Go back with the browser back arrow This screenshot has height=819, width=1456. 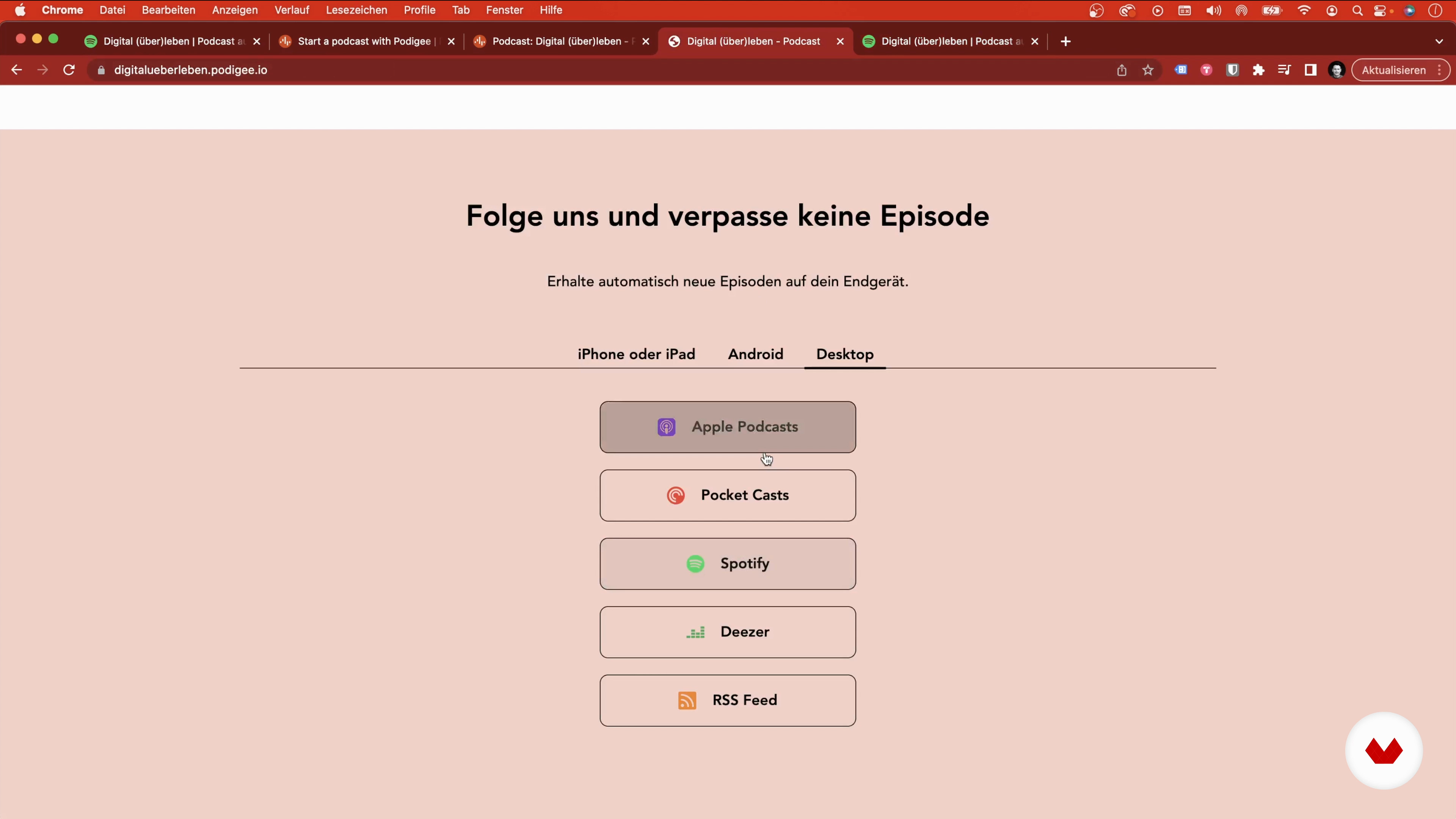(17, 70)
